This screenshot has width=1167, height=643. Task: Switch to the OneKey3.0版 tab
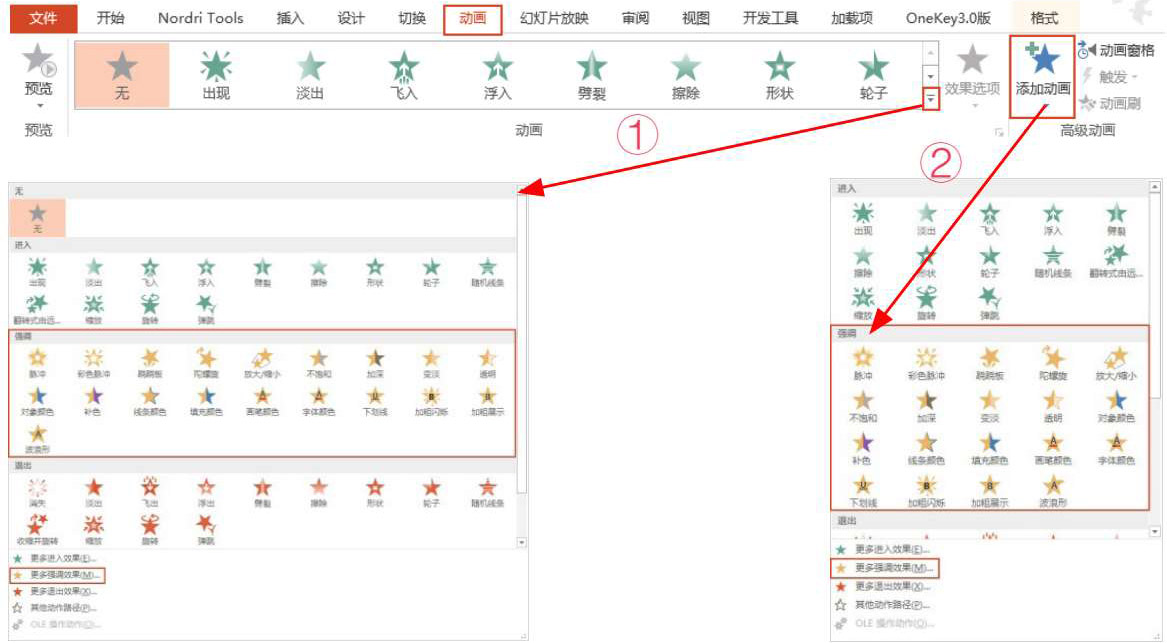(948, 18)
